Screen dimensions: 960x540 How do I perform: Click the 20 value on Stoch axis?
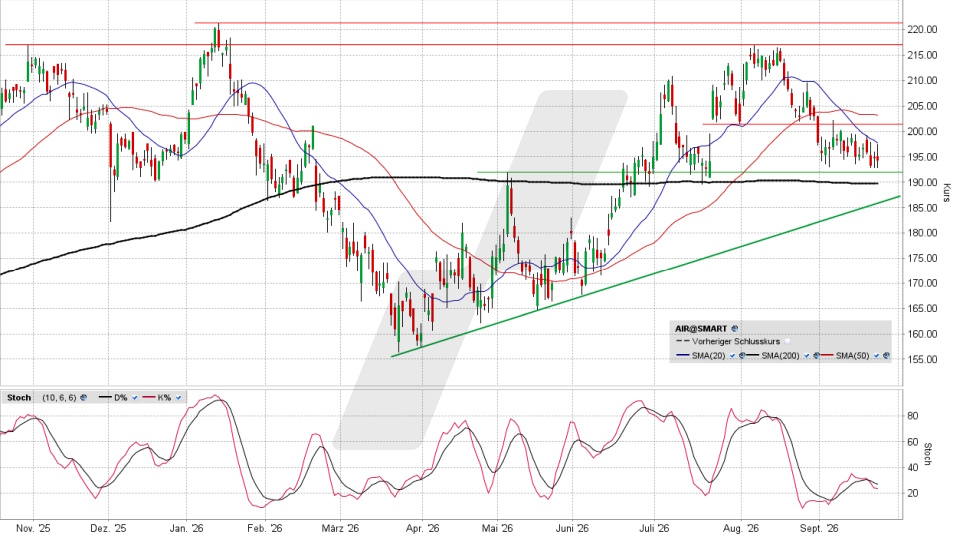(913, 493)
